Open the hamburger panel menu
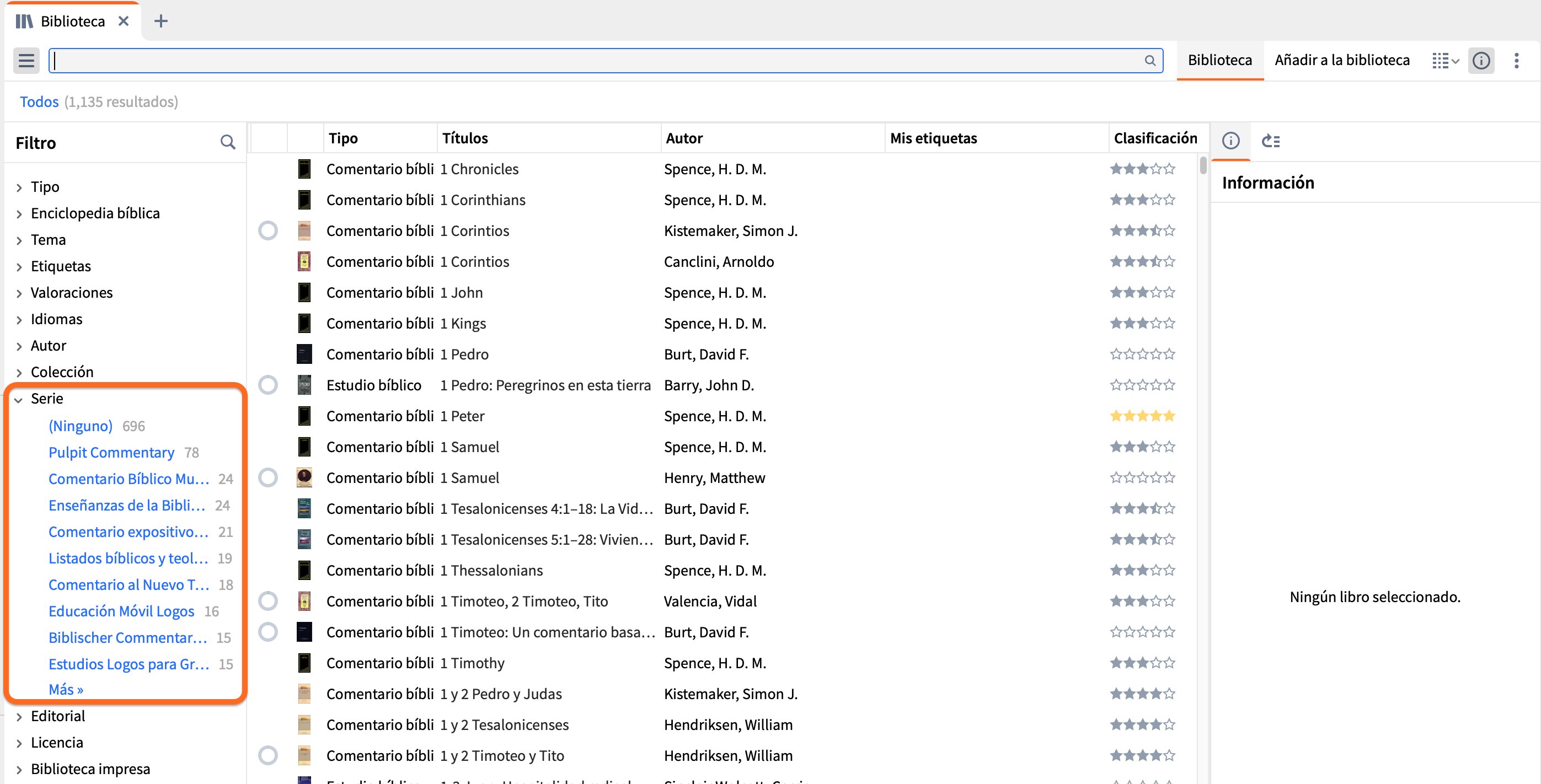Viewport: 1541px width, 784px height. (x=26, y=61)
